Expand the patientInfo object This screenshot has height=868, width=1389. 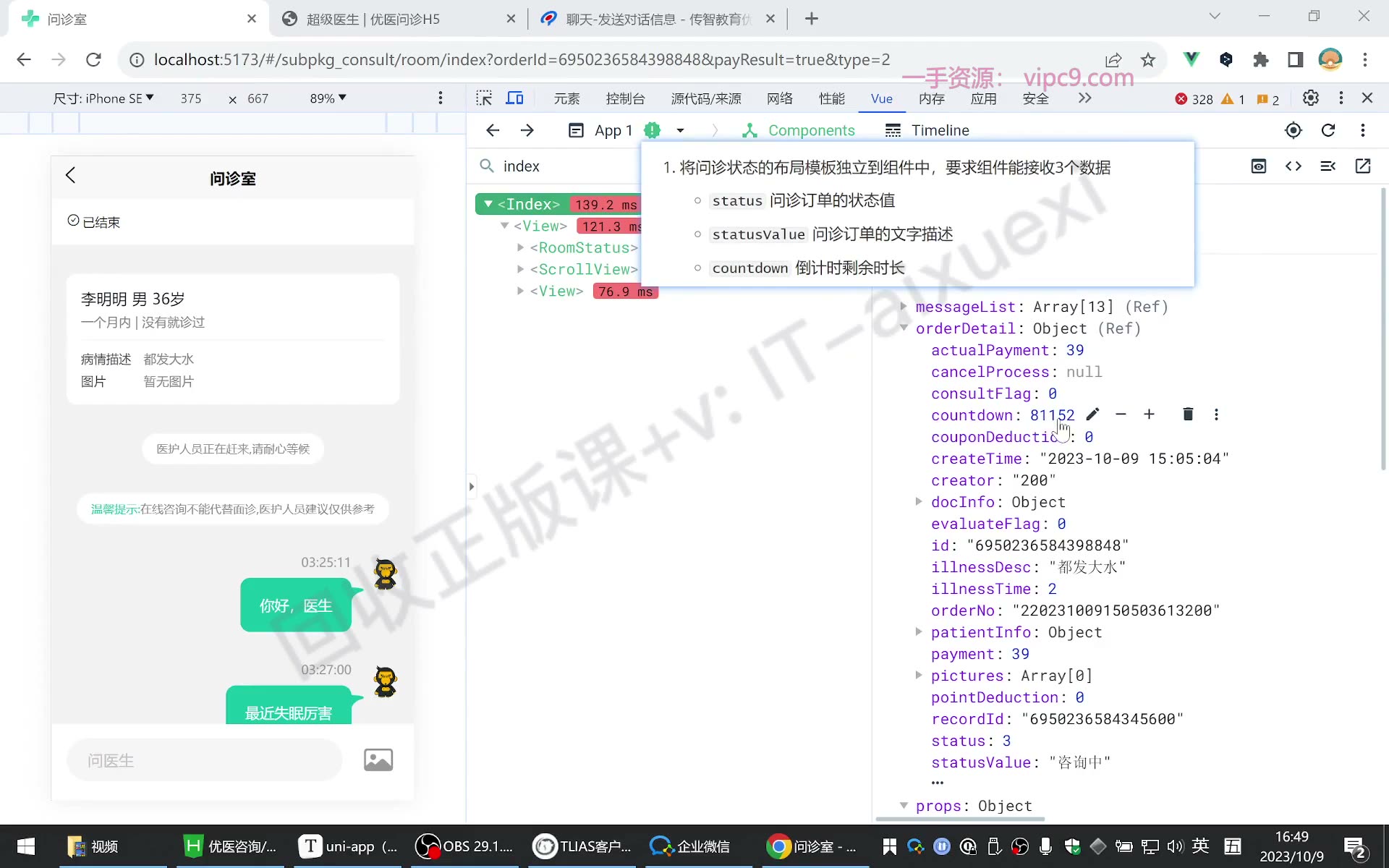click(x=919, y=632)
